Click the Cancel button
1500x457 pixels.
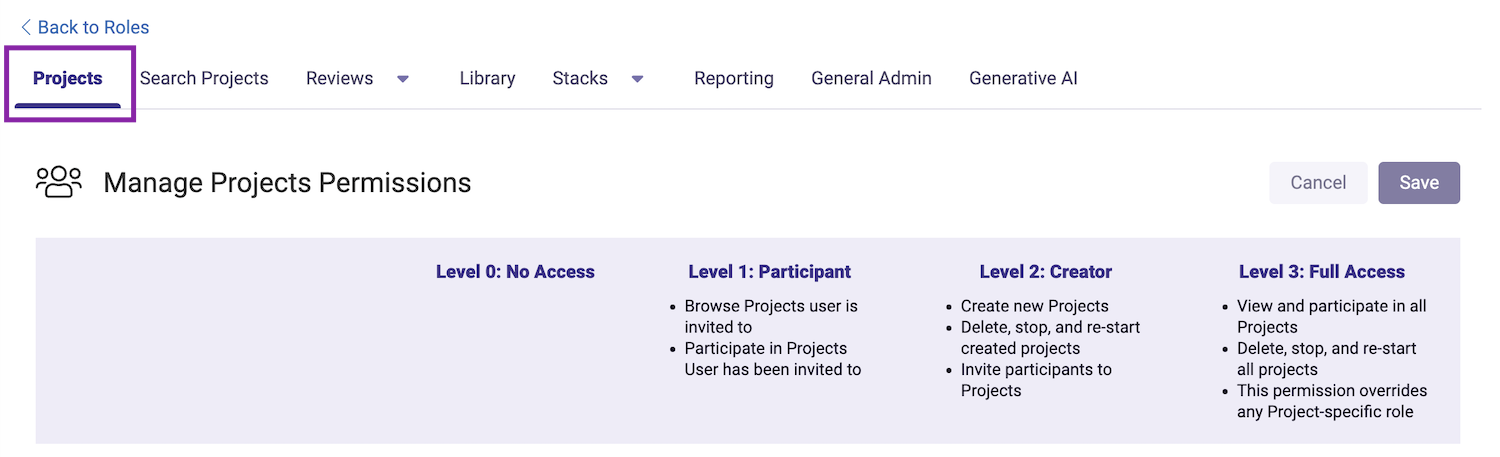(x=1318, y=183)
